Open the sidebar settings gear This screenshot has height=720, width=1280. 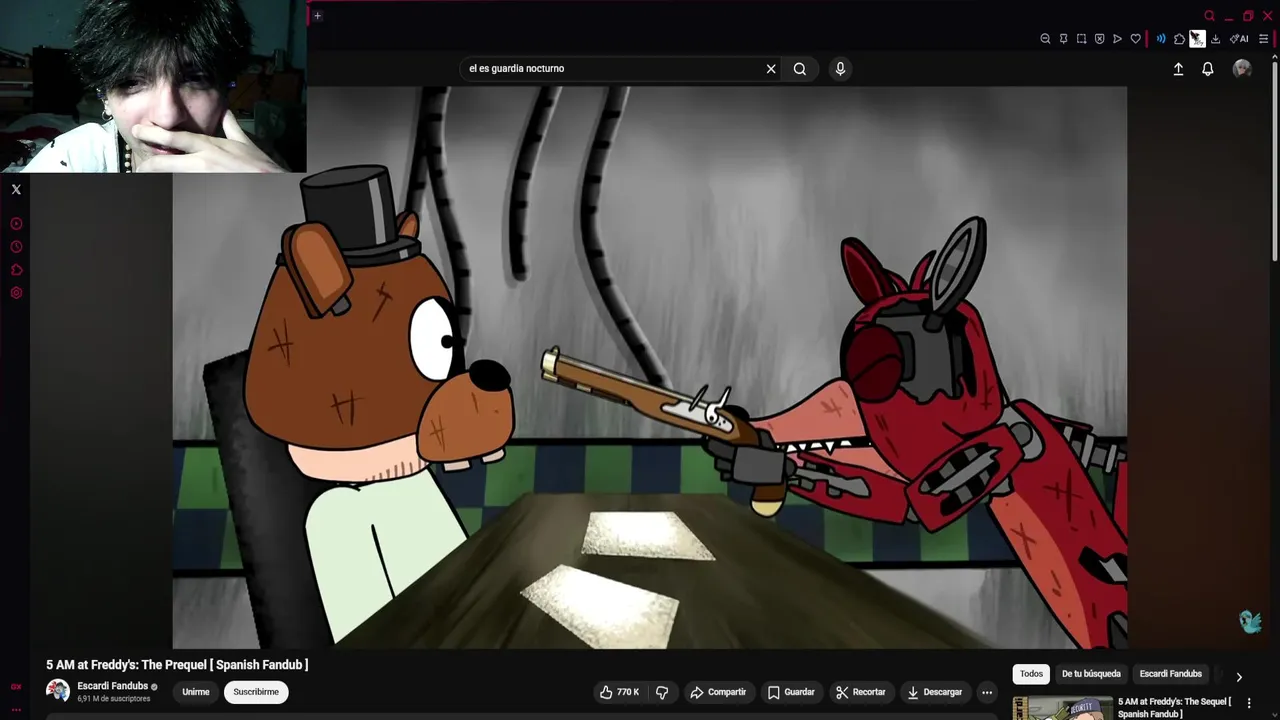click(x=16, y=293)
